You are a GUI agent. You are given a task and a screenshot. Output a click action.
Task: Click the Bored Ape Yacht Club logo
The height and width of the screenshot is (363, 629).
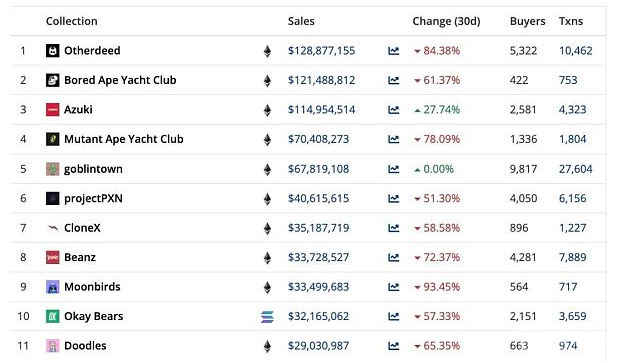(x=53, y=80)
